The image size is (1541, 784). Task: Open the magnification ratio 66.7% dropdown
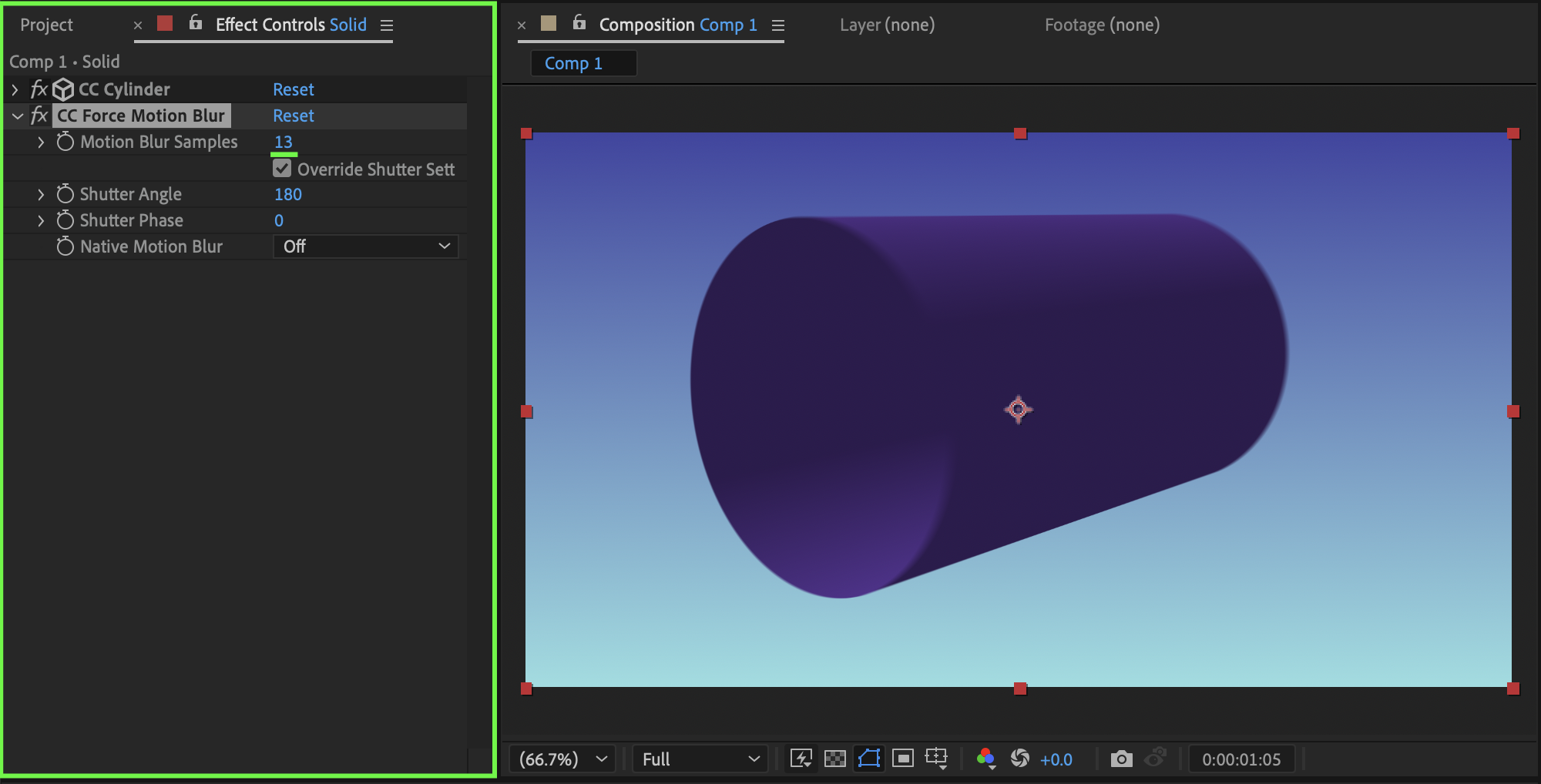pyautogui.click(x=562, y=759)
